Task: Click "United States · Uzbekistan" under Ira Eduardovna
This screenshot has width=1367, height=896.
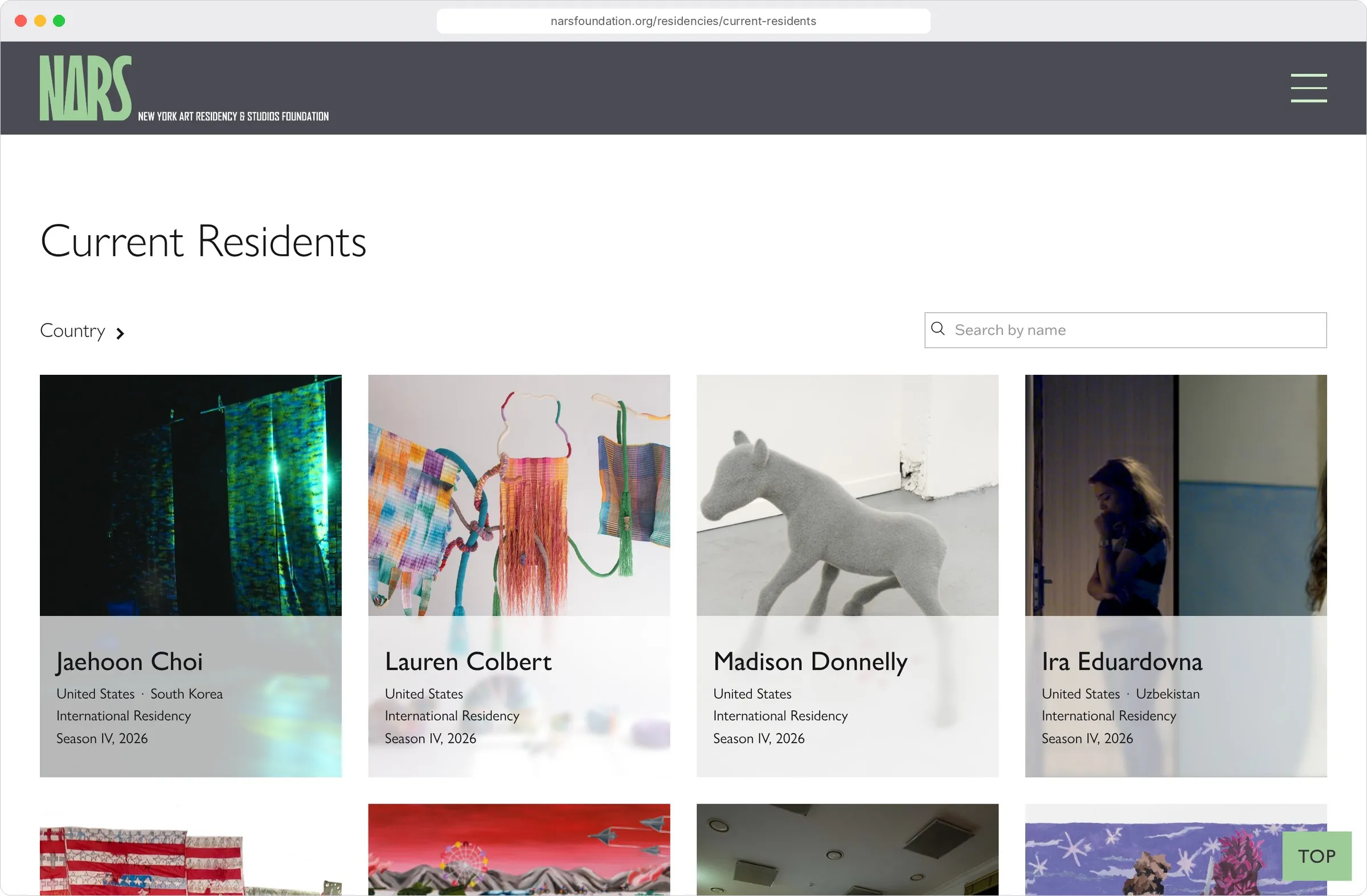Action: coord(1120,694)
